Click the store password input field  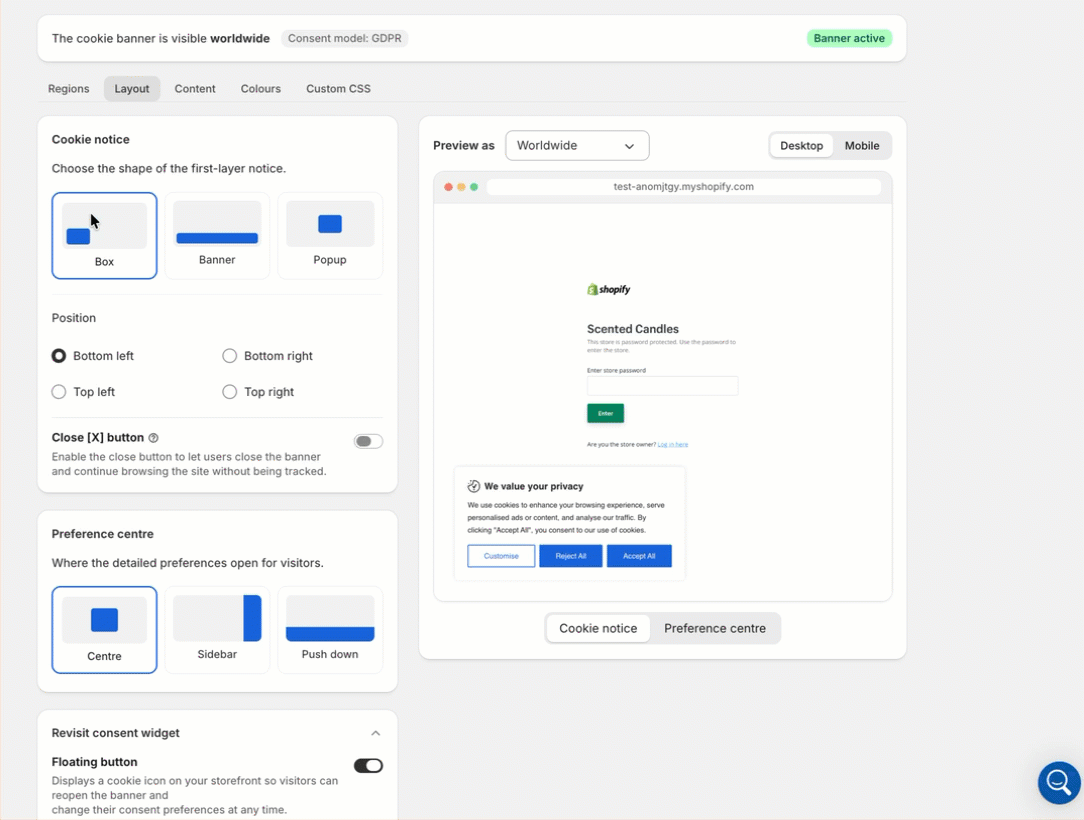[x=662, y=386]
